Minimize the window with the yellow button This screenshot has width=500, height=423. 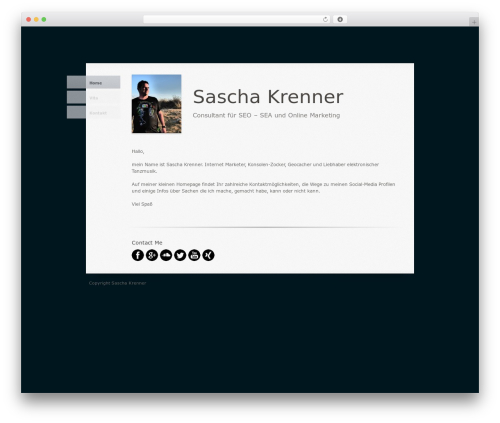[36, 19]
